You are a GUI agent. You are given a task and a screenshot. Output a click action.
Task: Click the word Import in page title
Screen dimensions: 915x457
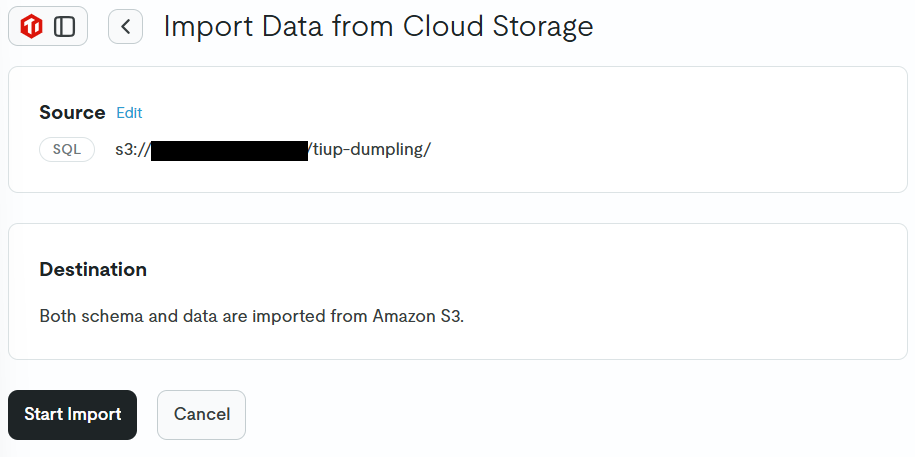[208, 27]
